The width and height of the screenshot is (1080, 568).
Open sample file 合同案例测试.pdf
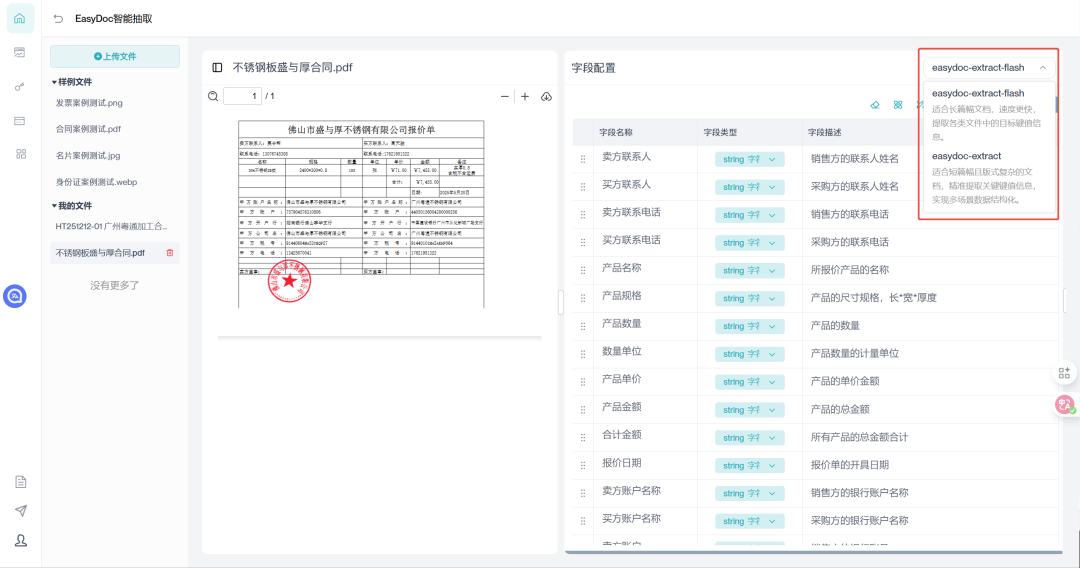(88, 129)
